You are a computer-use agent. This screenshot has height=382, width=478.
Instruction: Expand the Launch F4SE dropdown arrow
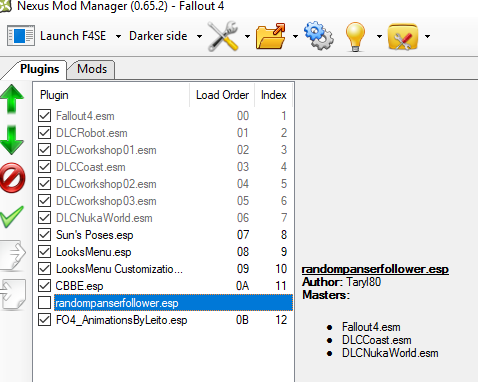click(x=118, y=36)
